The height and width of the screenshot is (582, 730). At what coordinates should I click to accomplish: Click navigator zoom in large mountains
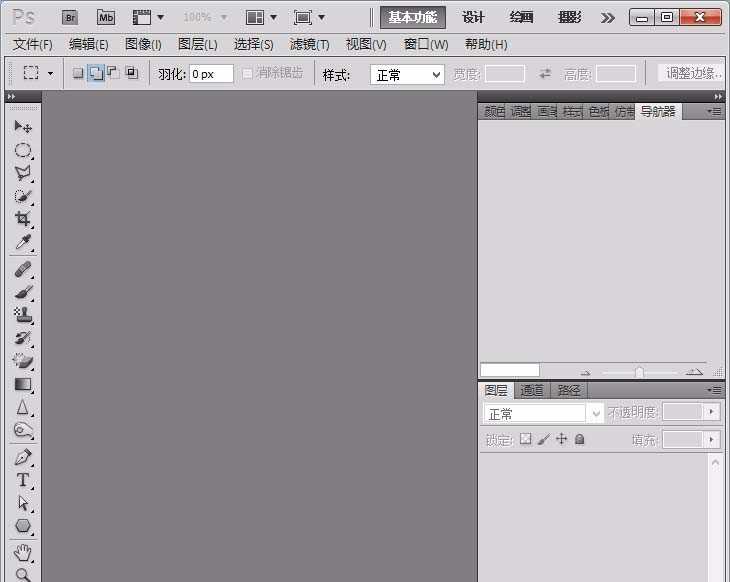[694, 372]
